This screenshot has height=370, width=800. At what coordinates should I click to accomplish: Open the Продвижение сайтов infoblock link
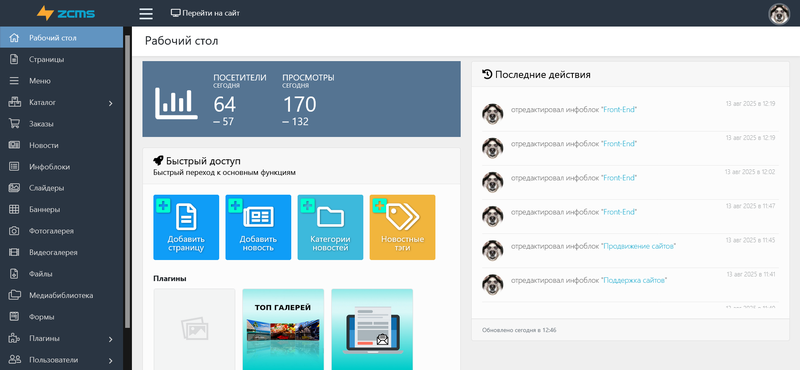(639, 246)
